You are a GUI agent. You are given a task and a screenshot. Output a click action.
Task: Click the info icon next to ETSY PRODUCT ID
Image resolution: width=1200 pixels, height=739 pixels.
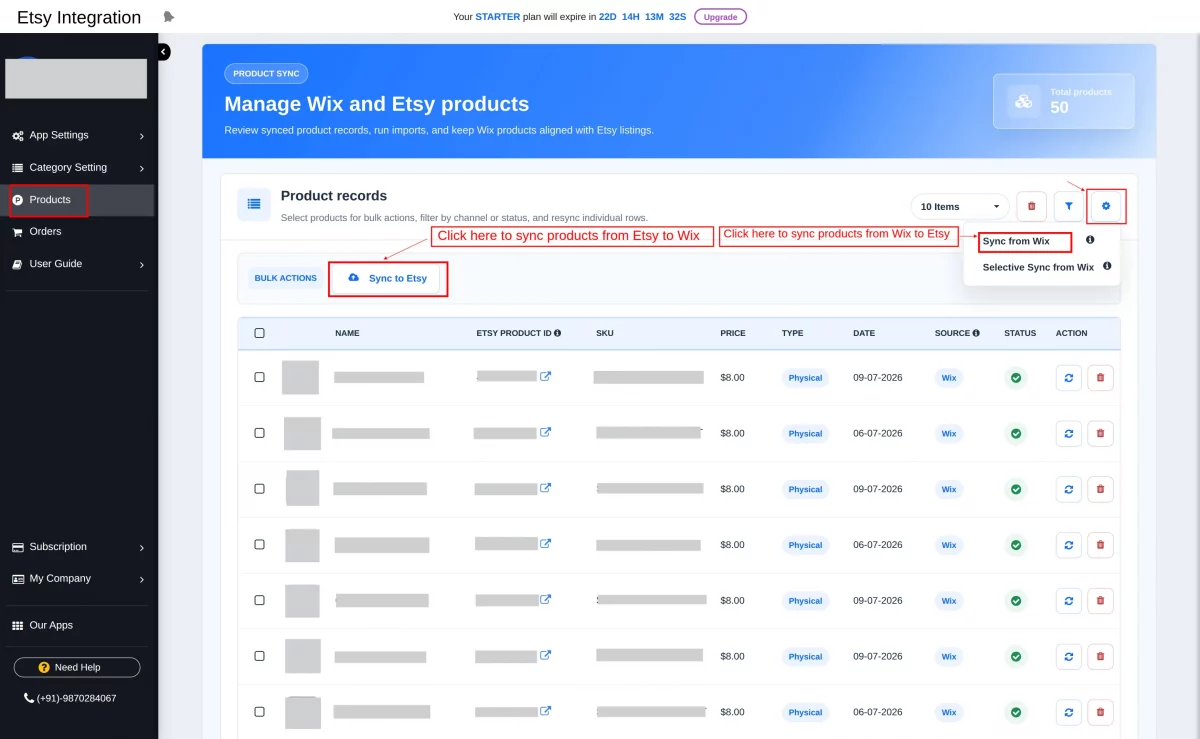557,333
